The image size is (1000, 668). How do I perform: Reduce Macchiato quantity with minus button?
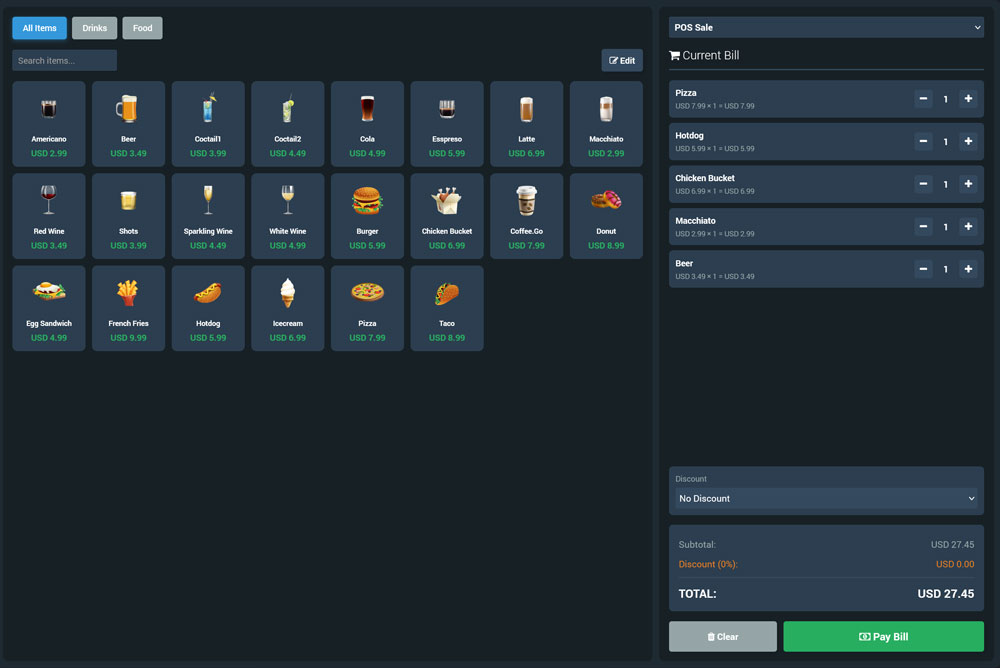[x=924, y=227]
